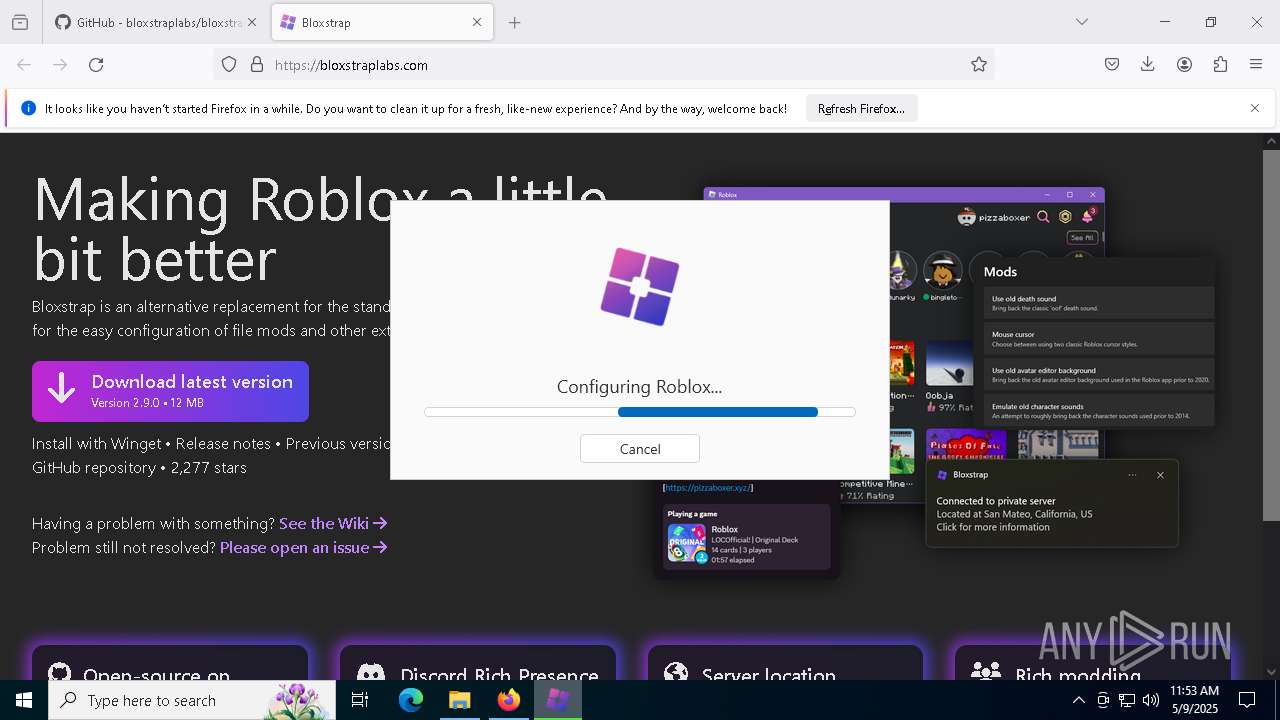Reload the current page
Image resolution: width=1280 pixels, height=720 pixels.
96,65
